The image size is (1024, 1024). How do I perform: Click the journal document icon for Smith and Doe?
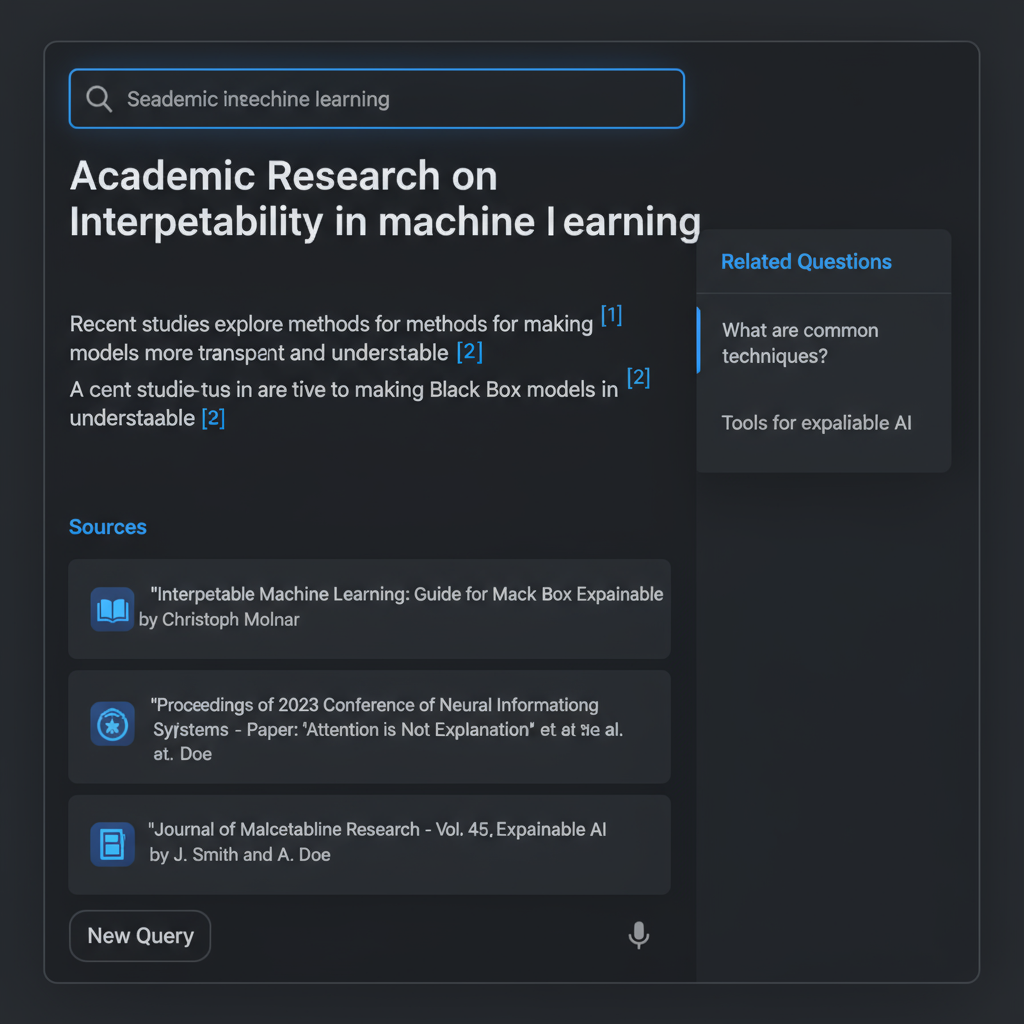(x=112, y=844)
